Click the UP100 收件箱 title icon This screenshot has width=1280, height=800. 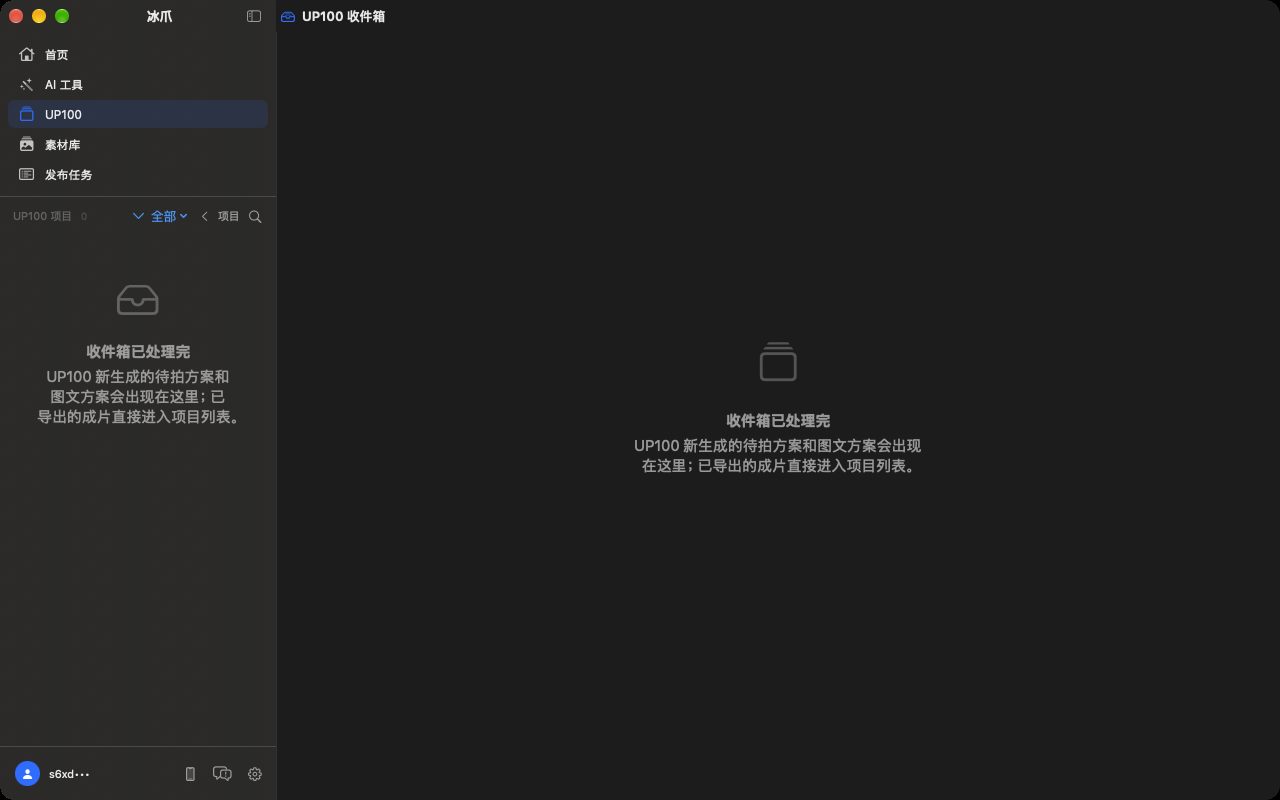click(x=288, y=16)
